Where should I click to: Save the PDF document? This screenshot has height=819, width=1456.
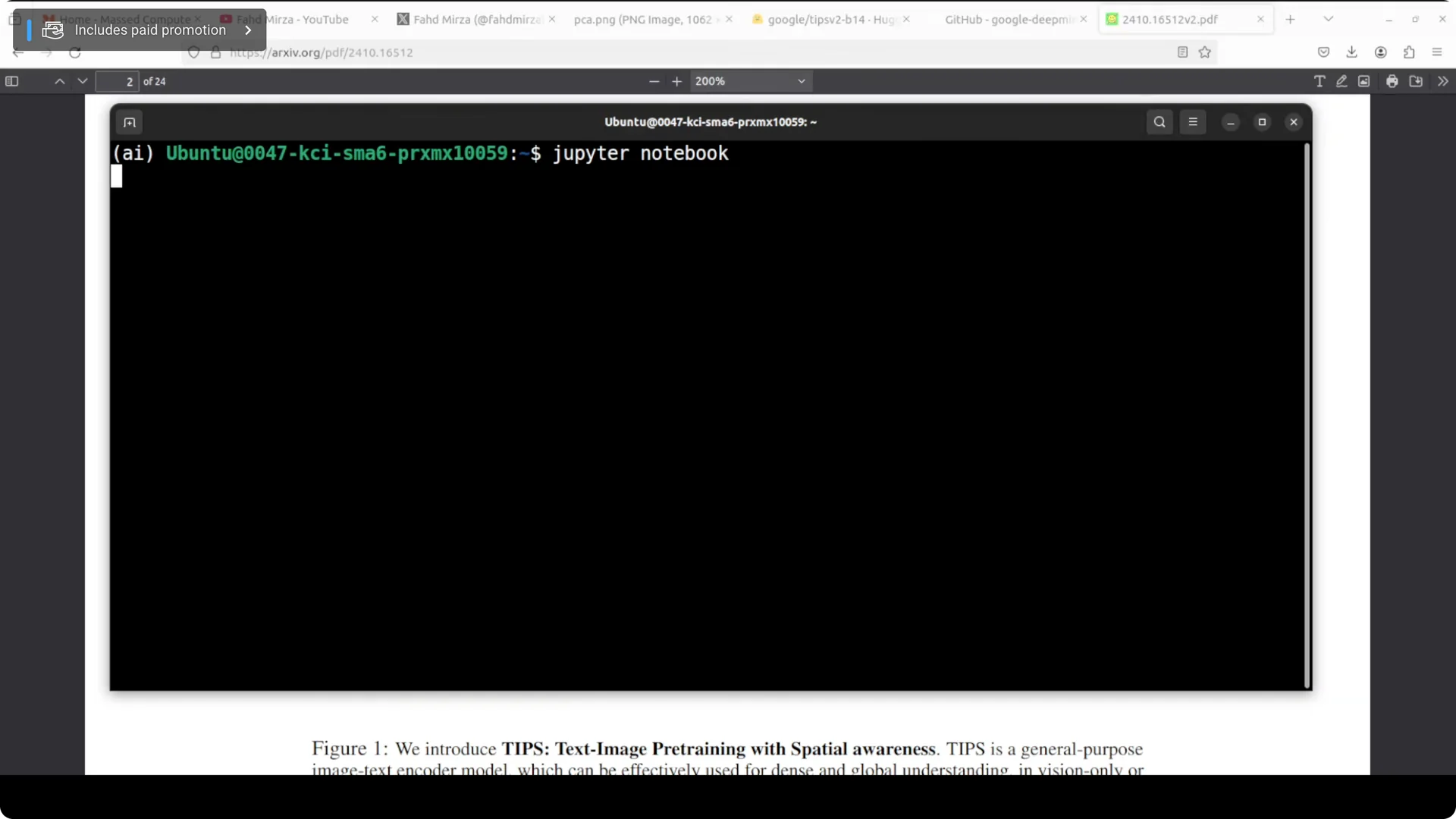(1416, 81)
